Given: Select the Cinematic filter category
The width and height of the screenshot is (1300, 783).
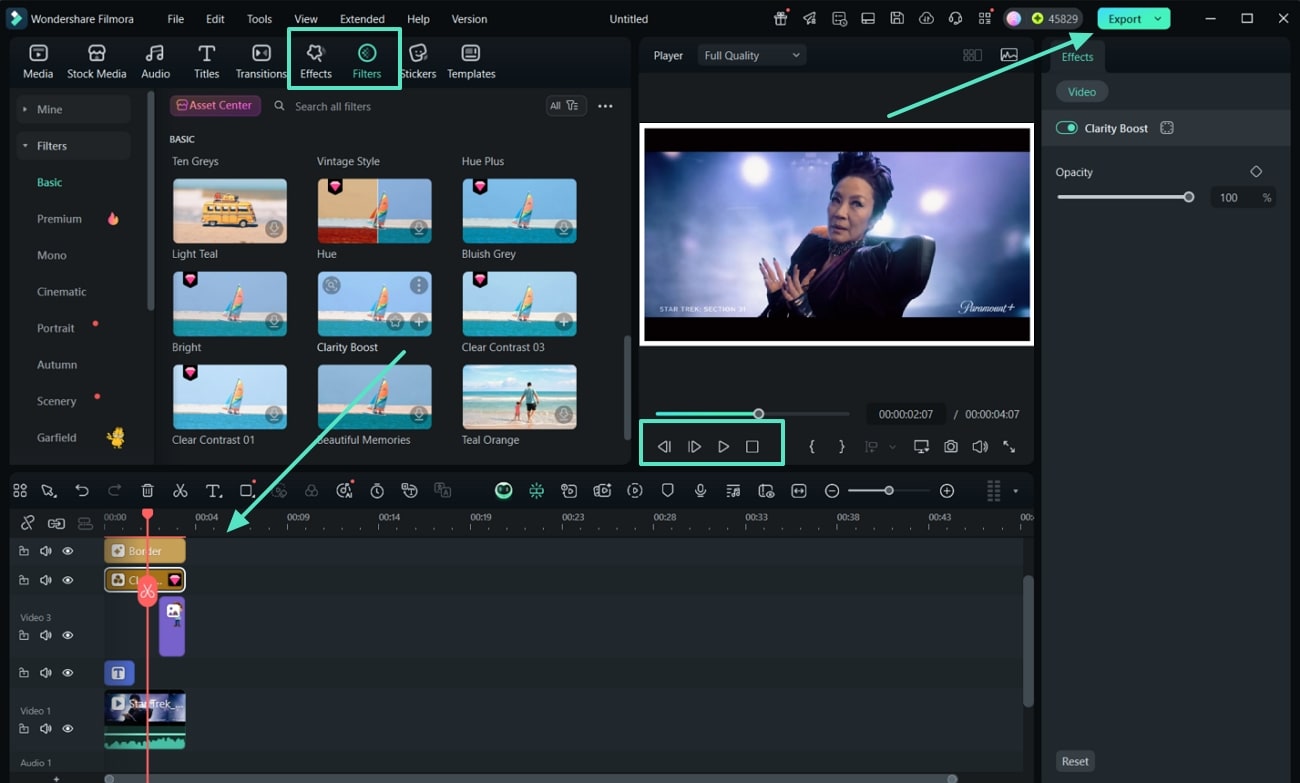Looking at the screenshot, I should click(62, 292).
